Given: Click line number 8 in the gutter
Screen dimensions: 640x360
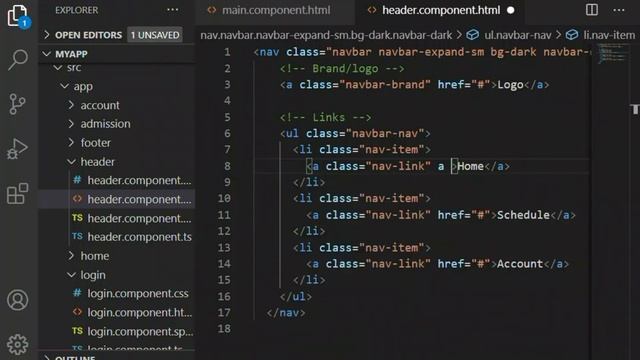Looking at the screenshot, I should coord(227,166).
